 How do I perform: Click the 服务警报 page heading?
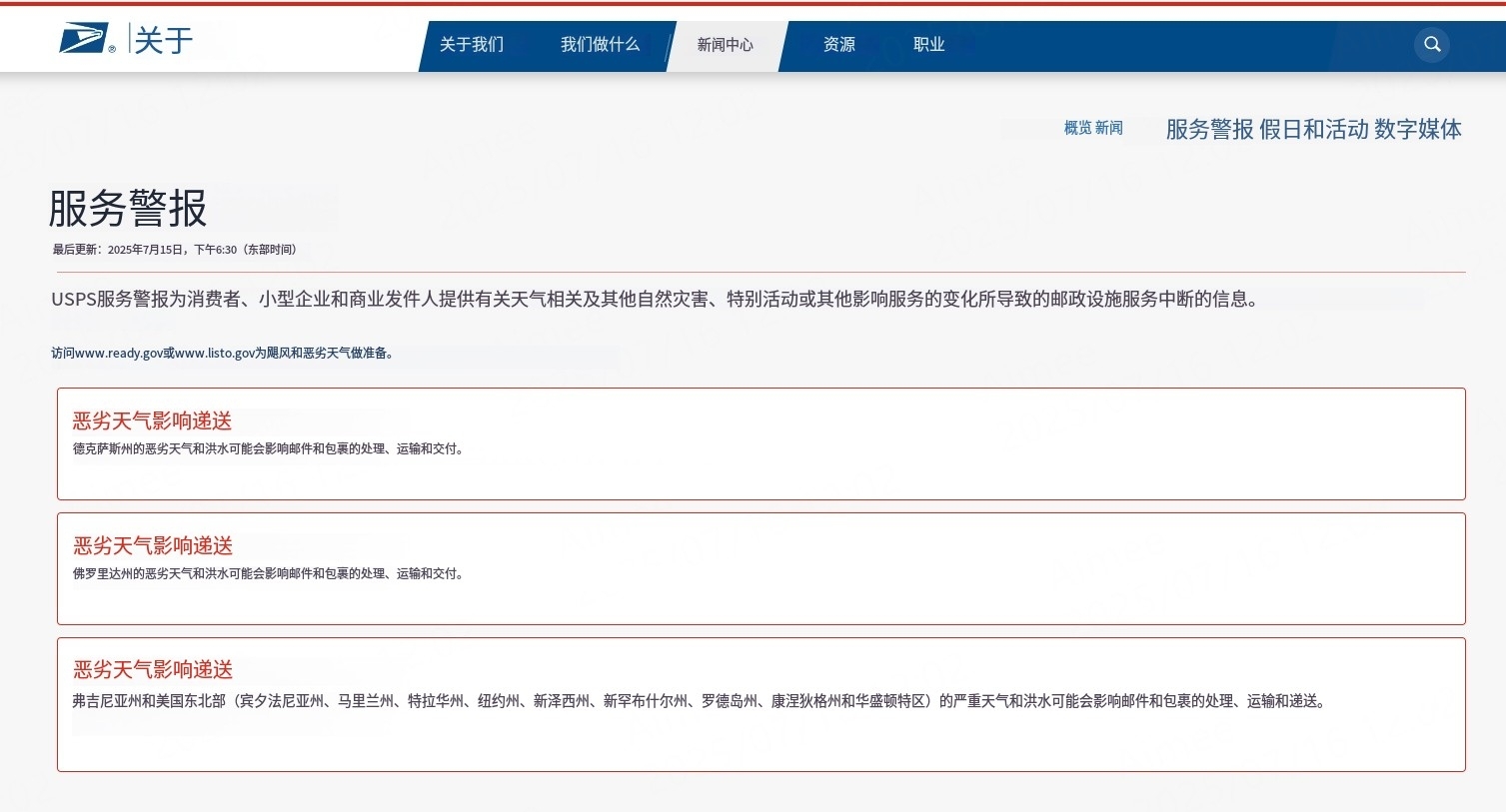(x=128, y=209)
